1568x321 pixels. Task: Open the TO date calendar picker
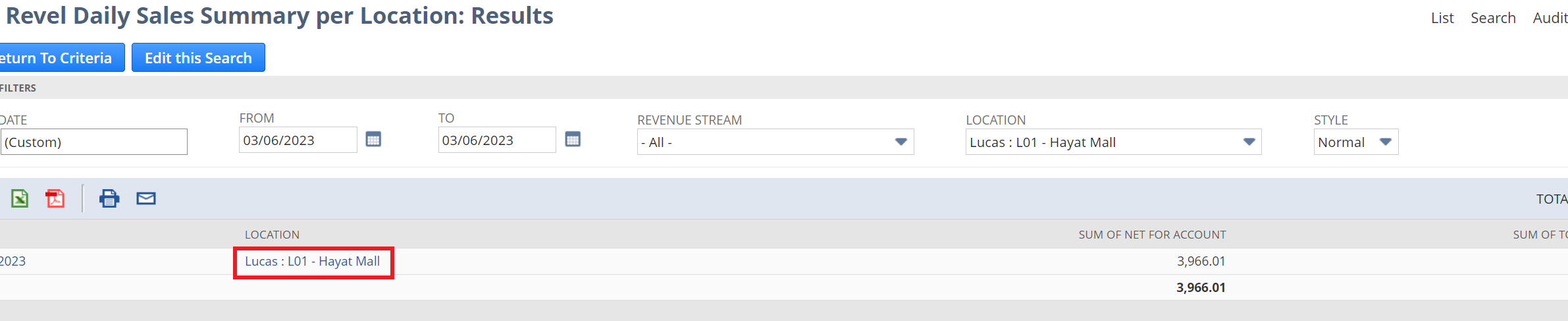point(573,139)
